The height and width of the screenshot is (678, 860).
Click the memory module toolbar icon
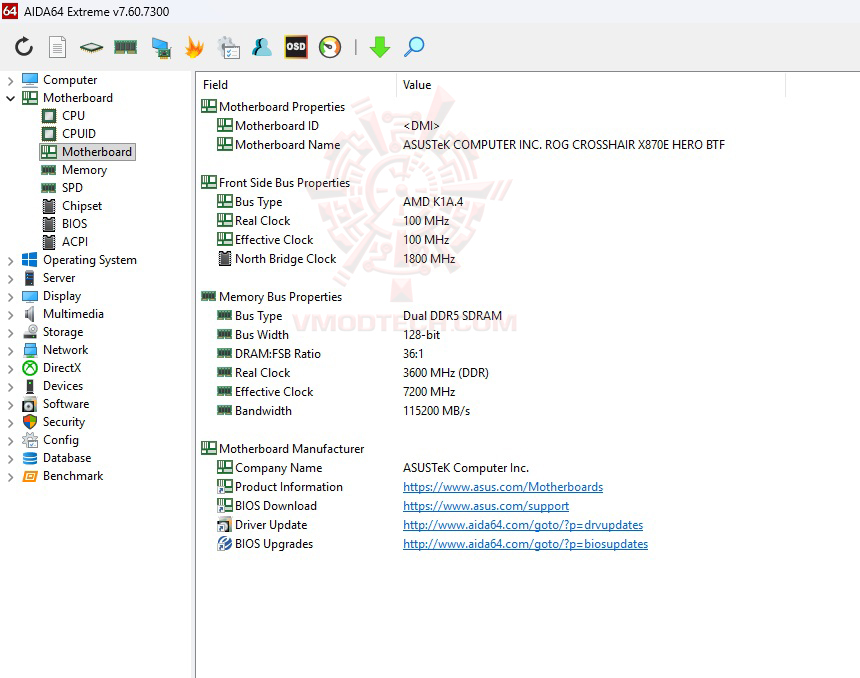125,47
